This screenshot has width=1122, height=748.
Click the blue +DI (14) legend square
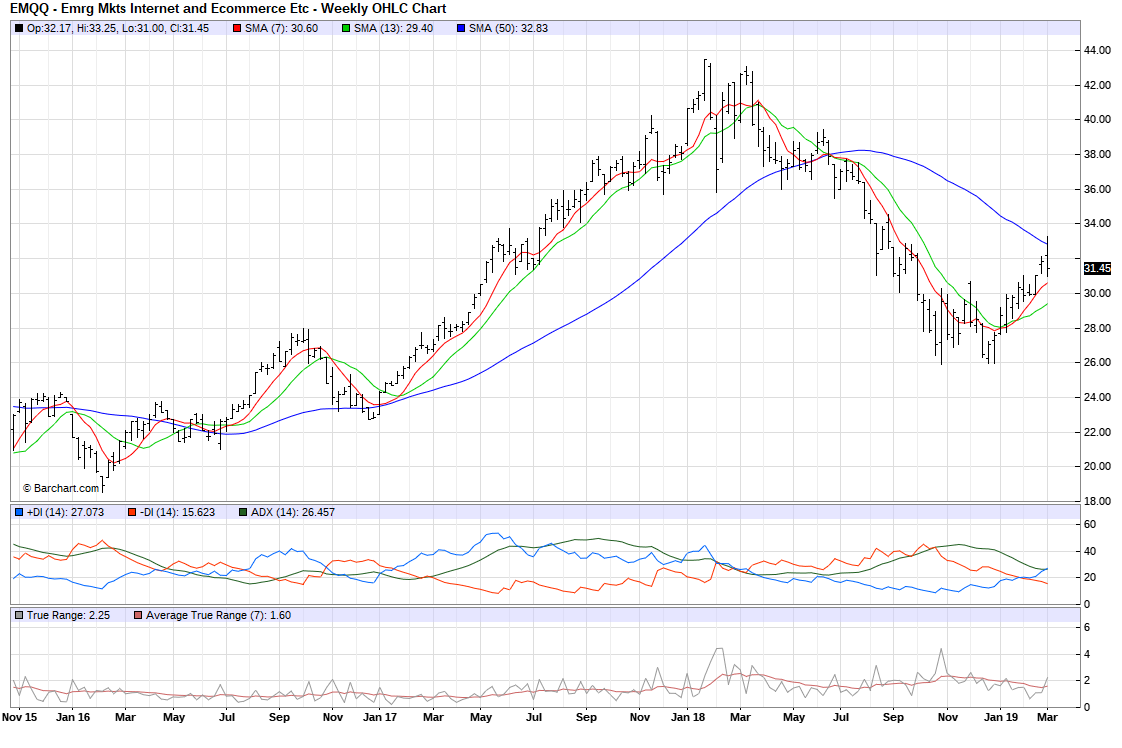[x=19, y=512]
